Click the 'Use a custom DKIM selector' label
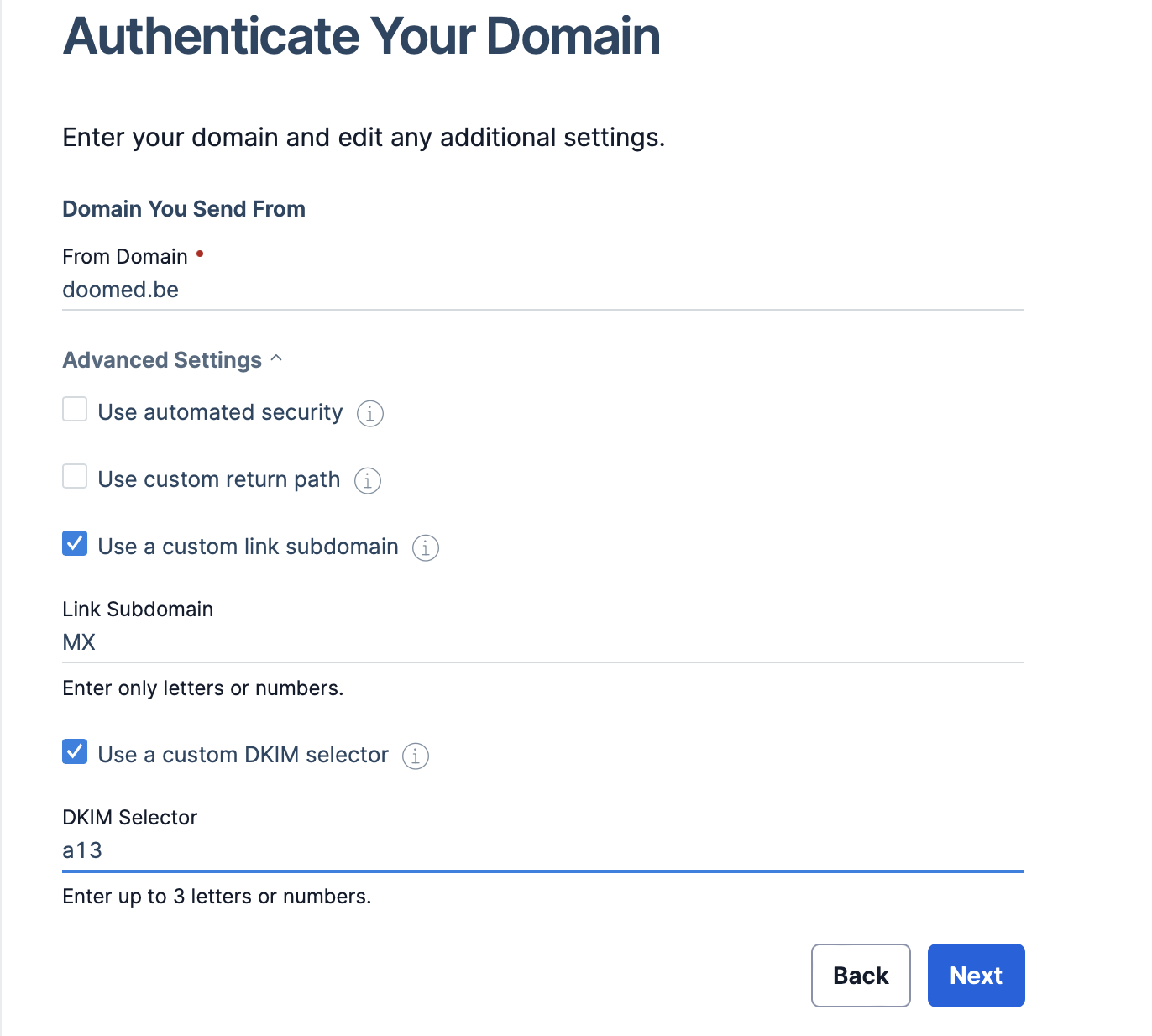 (x=243, y=755)
